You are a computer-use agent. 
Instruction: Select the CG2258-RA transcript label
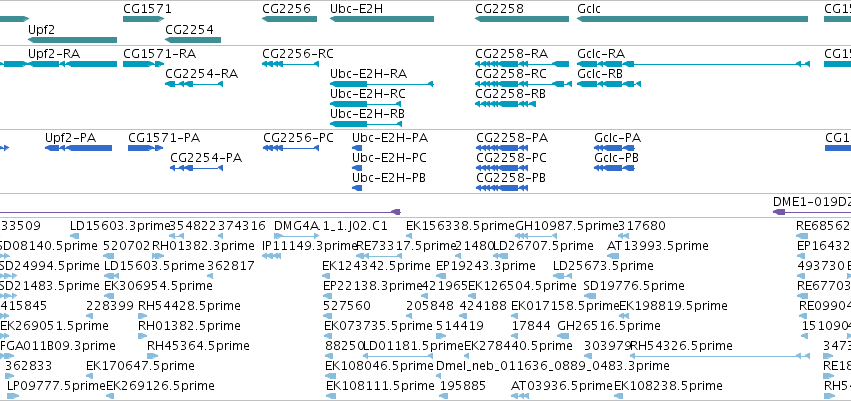(x=511, y=54)
